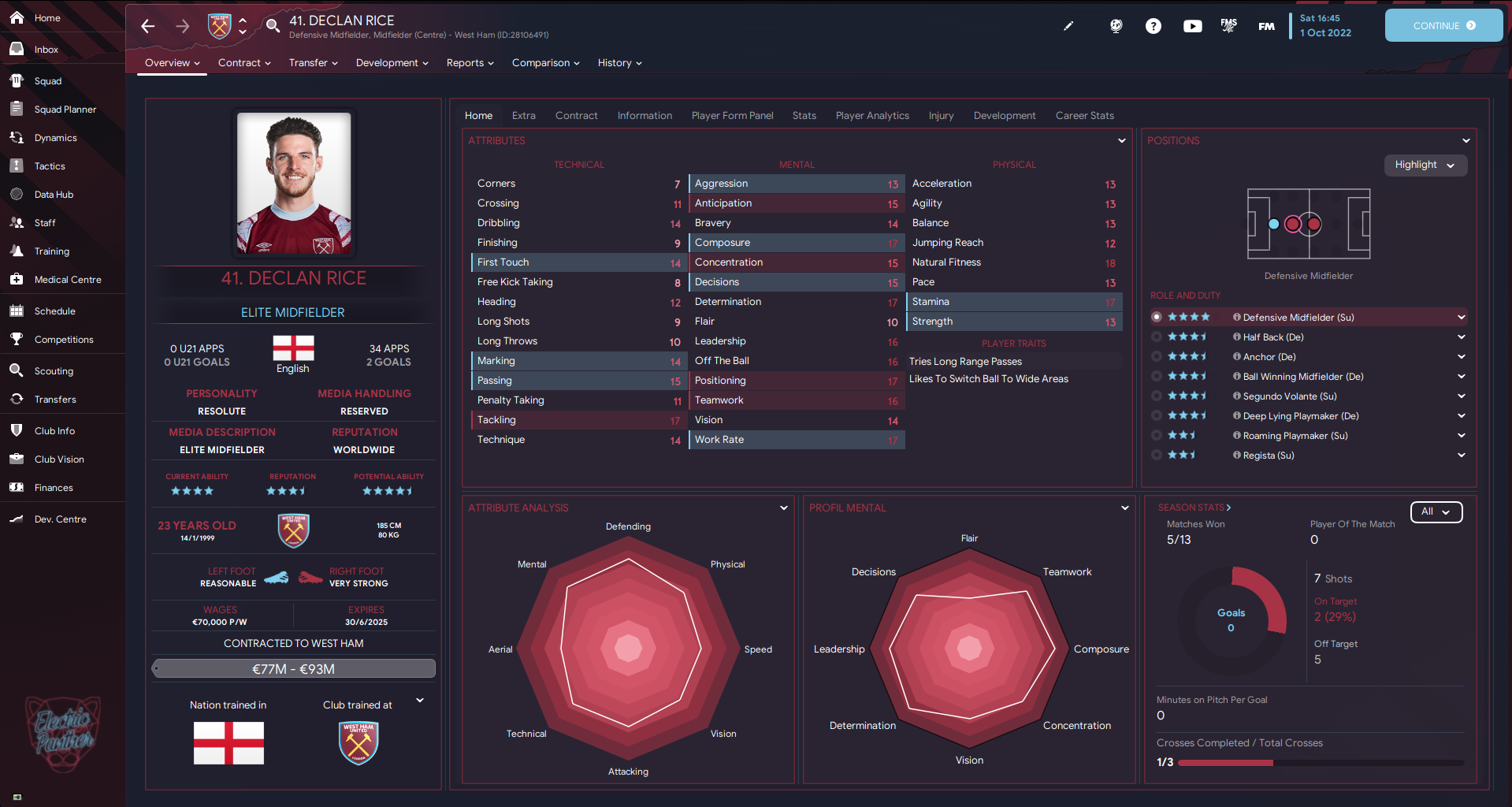Expand the Nation trained in section chevron
This screenshot has height=807, width=1512.
420,700
